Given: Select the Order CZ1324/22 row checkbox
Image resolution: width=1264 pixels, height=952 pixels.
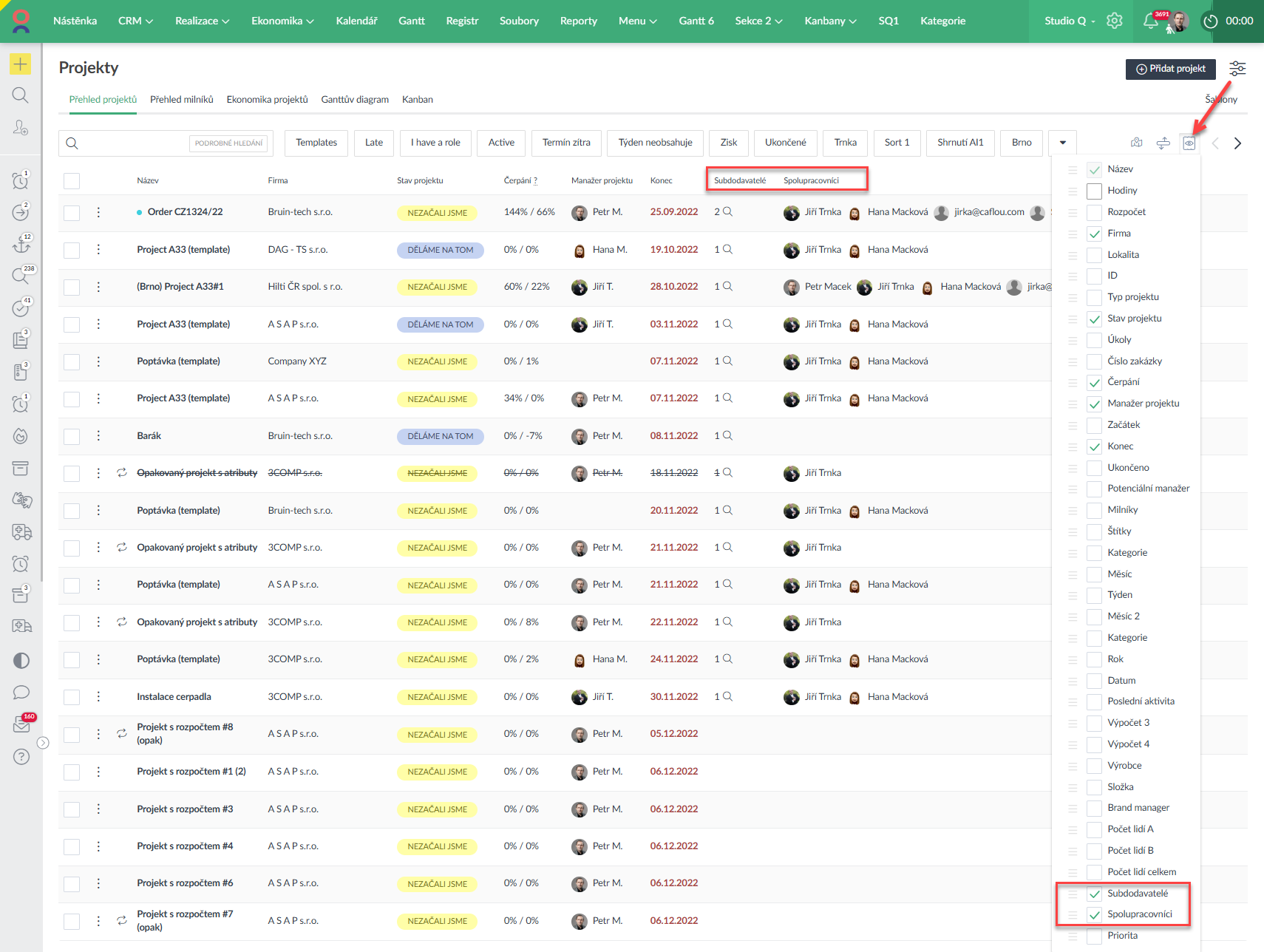Looking at the screenshot, I should tap(72, 213).
